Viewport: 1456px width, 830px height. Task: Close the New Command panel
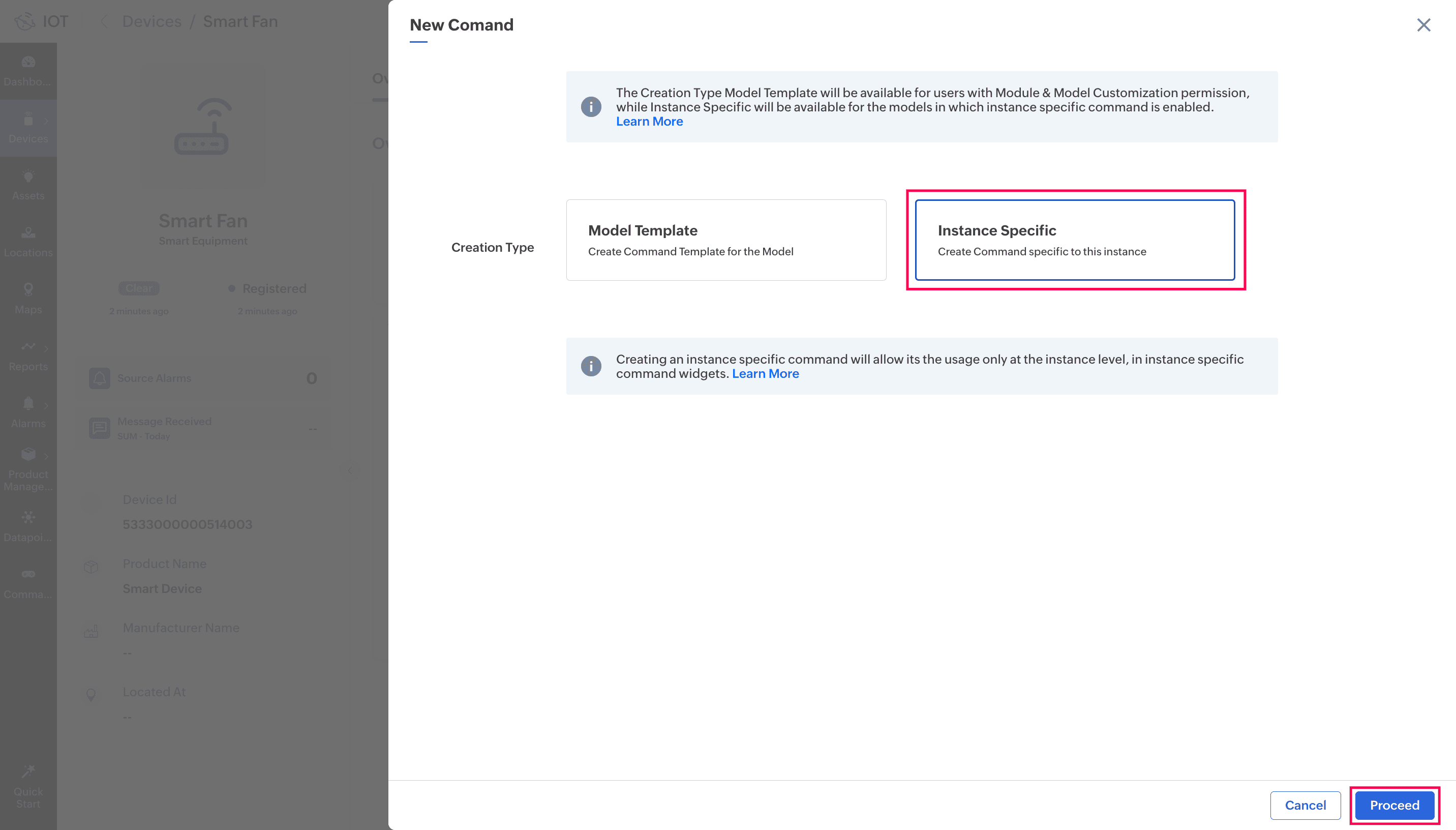[1423, 25]
